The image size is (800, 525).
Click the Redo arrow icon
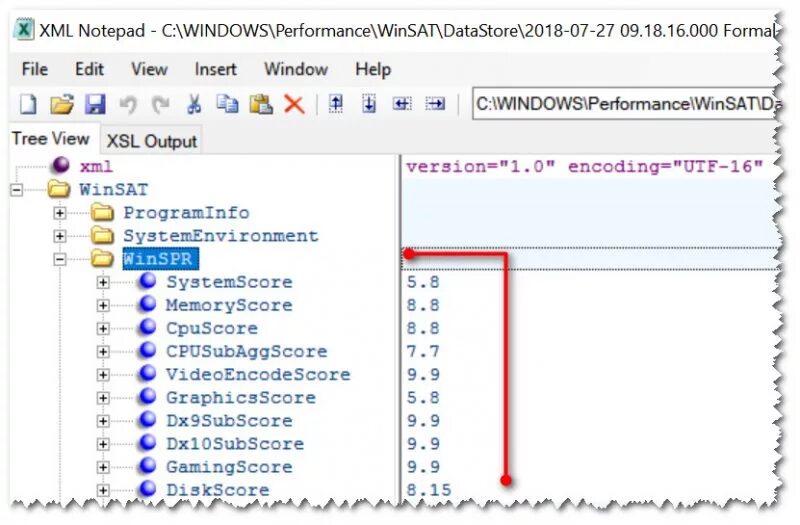[161, 105]
